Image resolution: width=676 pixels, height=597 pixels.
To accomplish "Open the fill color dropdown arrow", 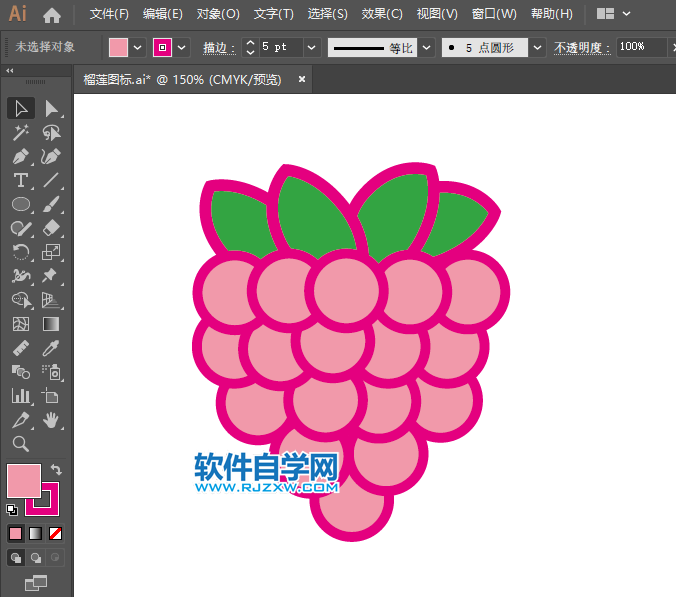I will pyautogui.click(x=138, y=47).
